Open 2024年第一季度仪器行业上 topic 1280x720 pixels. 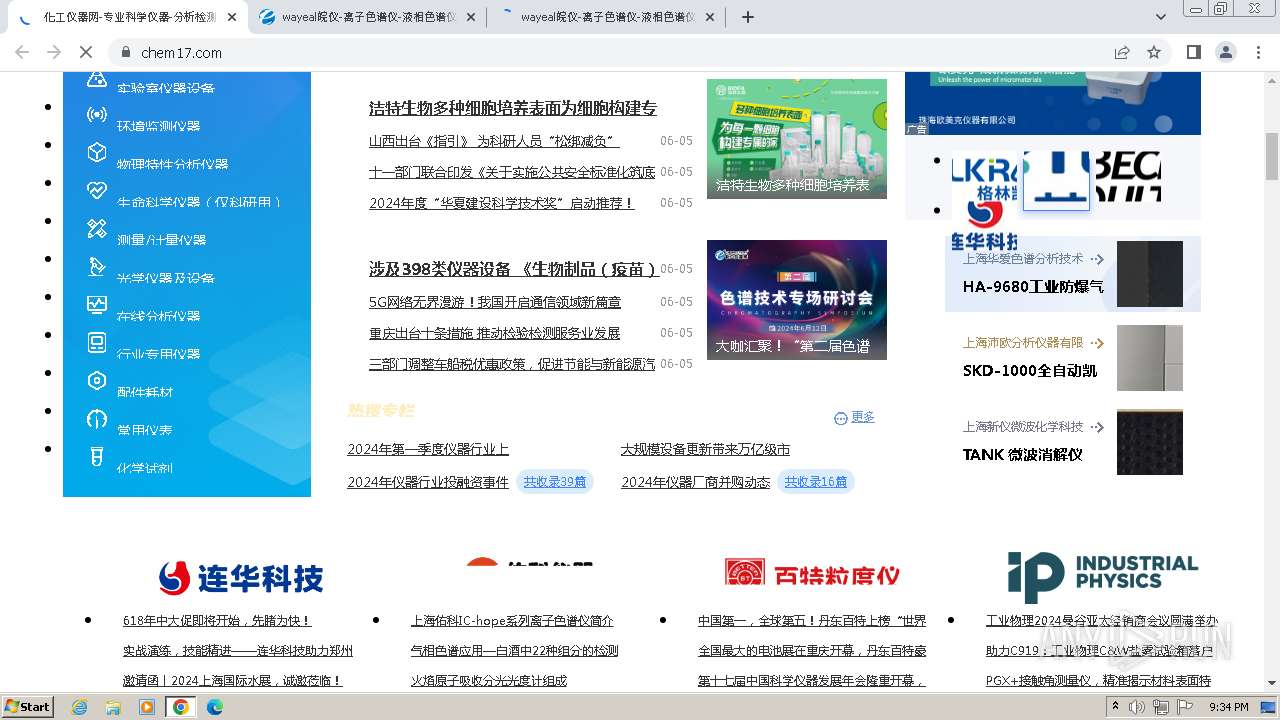point(428,450)
